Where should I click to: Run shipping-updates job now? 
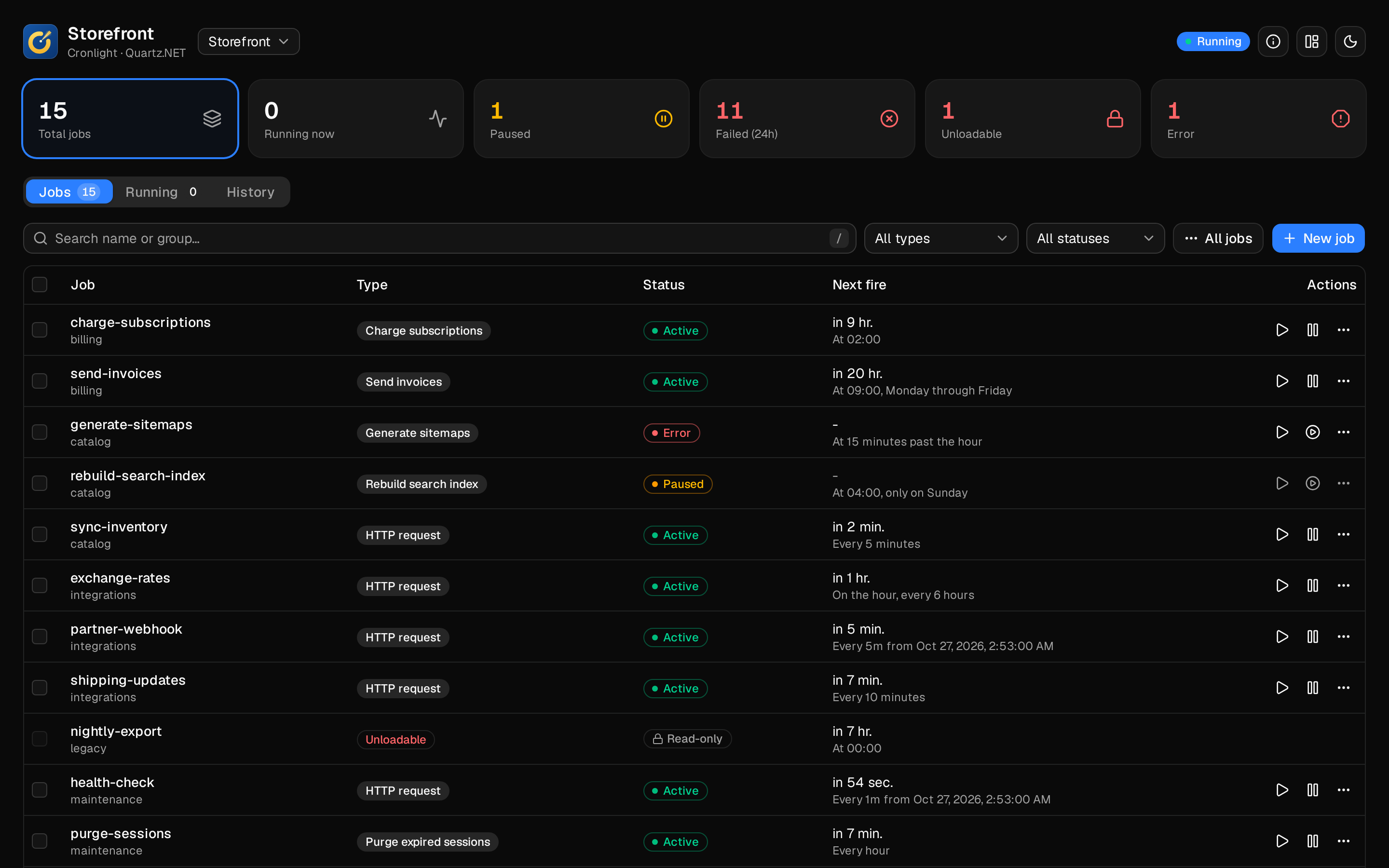(x=1281, y=688)
